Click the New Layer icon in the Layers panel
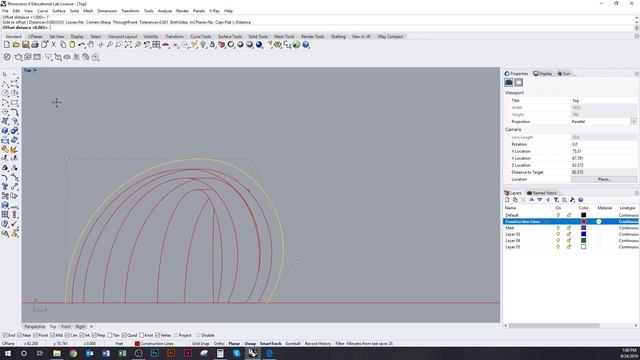This screenshot has height=360, width=640. pos(507,200)
